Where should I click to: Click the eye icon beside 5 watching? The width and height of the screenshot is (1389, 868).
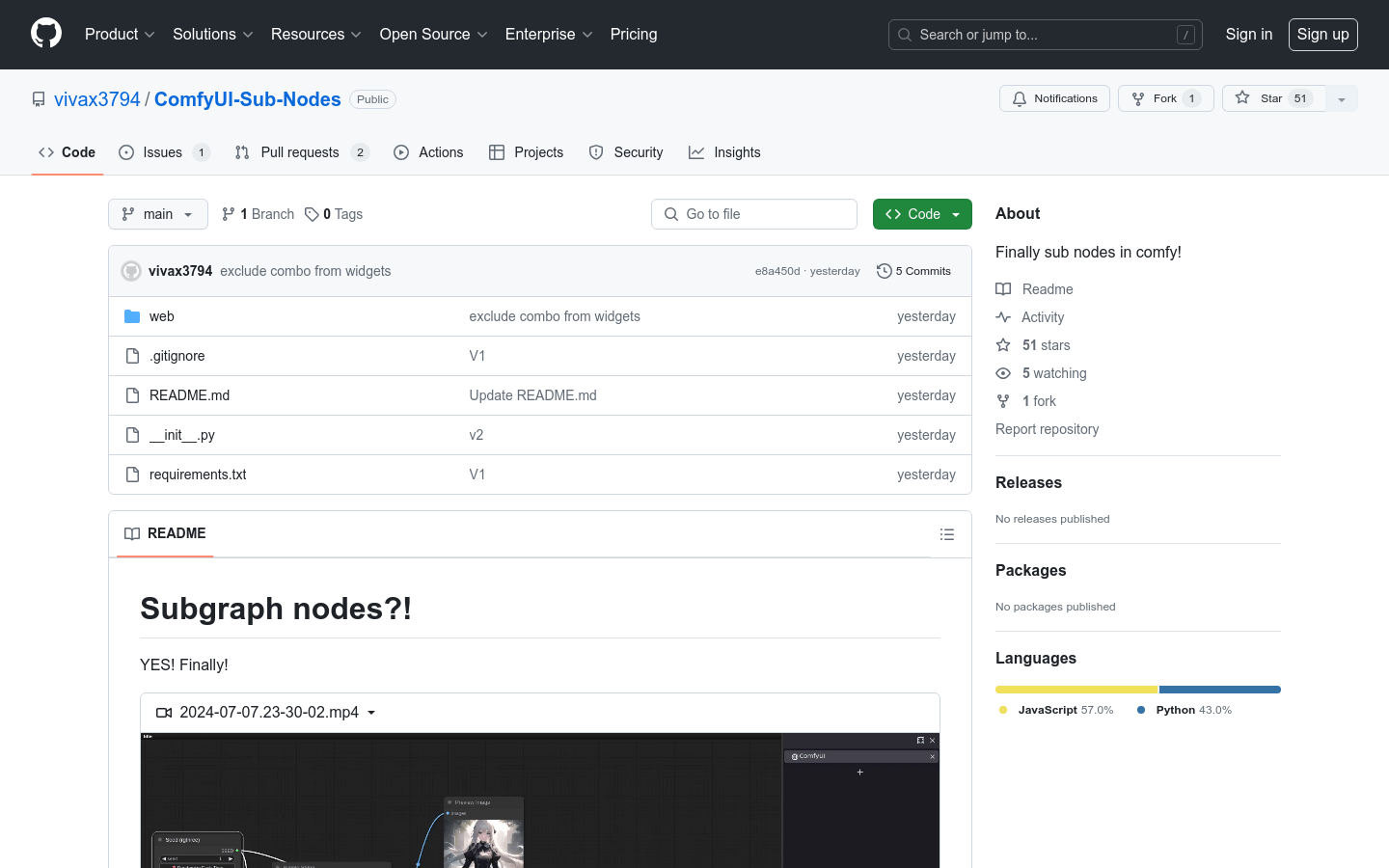pyautogui.click(x=1003, y=373)
